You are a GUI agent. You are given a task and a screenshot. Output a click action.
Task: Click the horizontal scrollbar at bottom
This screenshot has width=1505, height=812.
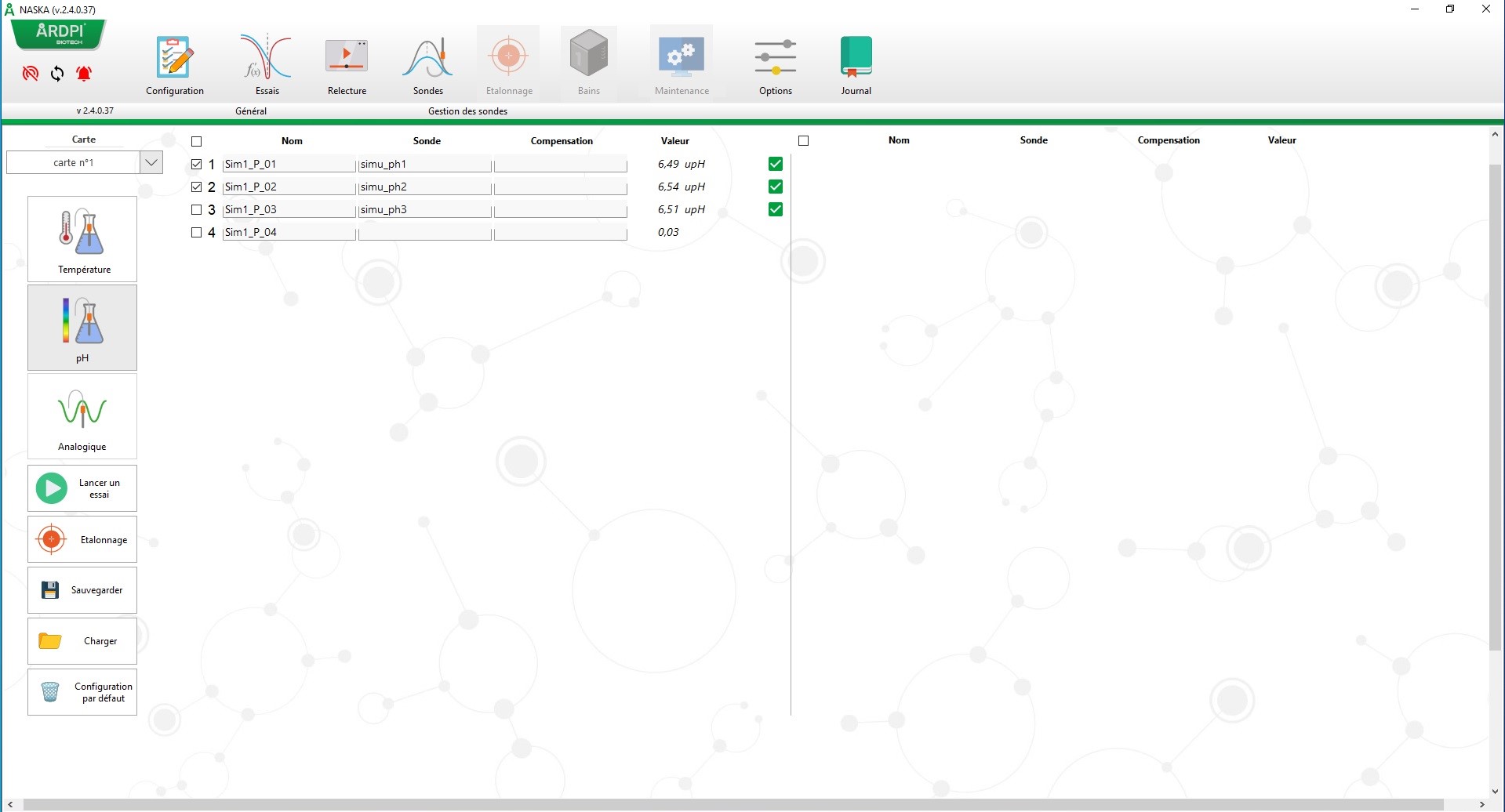(x=733, y=805)
